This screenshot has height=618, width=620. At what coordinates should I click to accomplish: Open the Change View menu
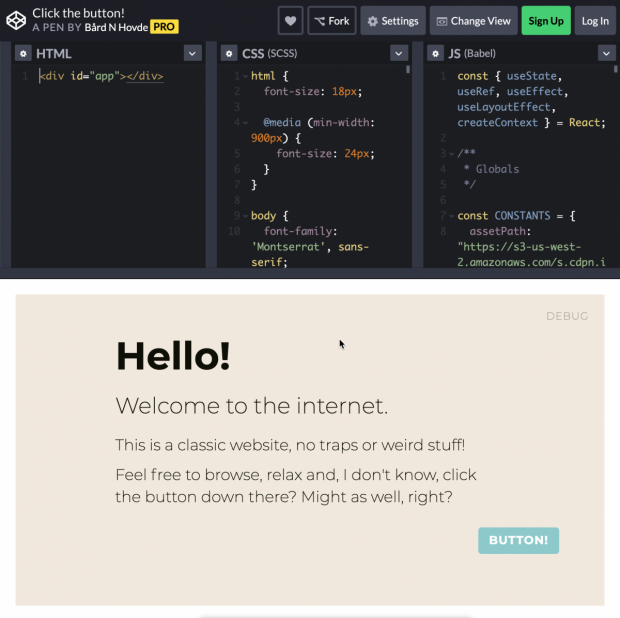click(x=474, y=21)
